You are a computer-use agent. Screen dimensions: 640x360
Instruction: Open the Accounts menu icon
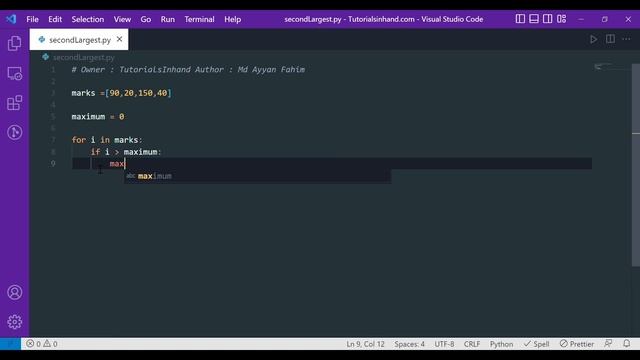click(14, 292)
